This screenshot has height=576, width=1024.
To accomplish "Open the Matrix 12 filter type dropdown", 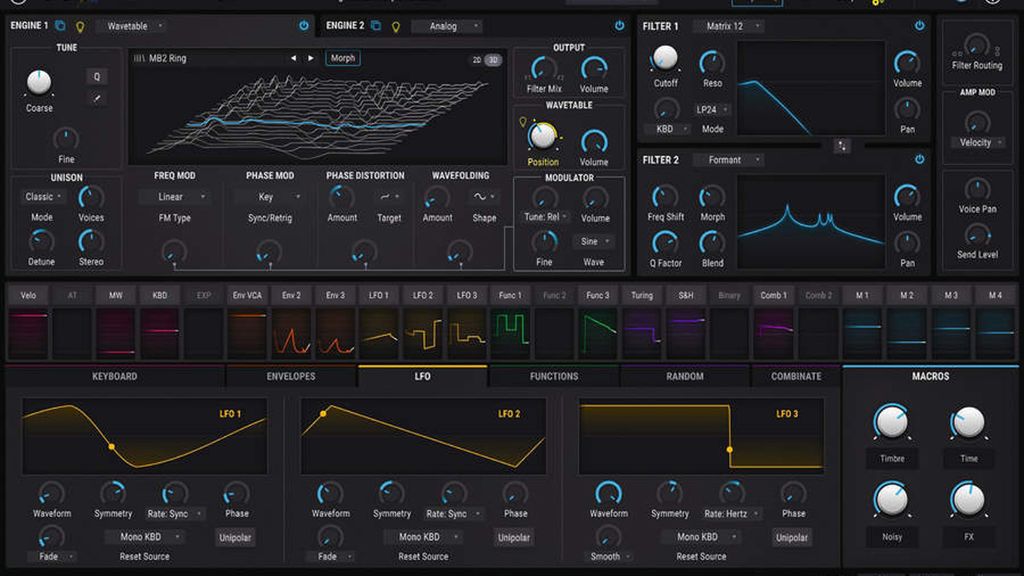I will (729, 26).
